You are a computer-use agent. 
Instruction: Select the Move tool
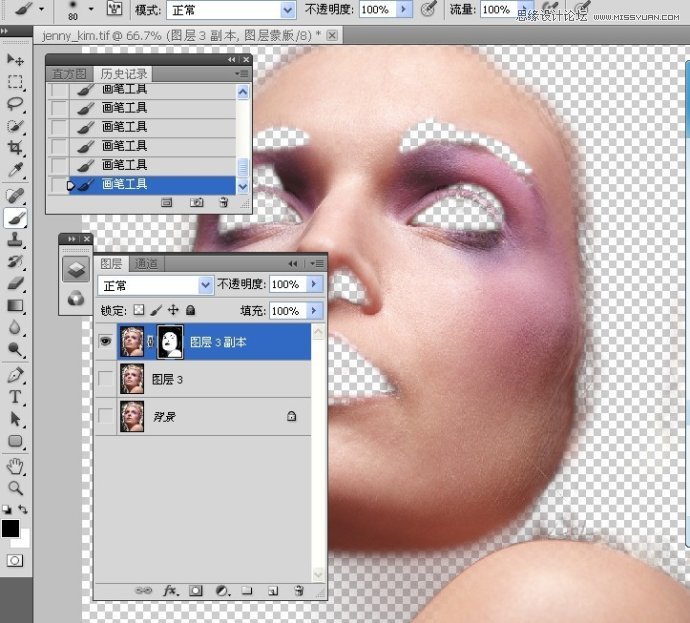click(15, 60)
